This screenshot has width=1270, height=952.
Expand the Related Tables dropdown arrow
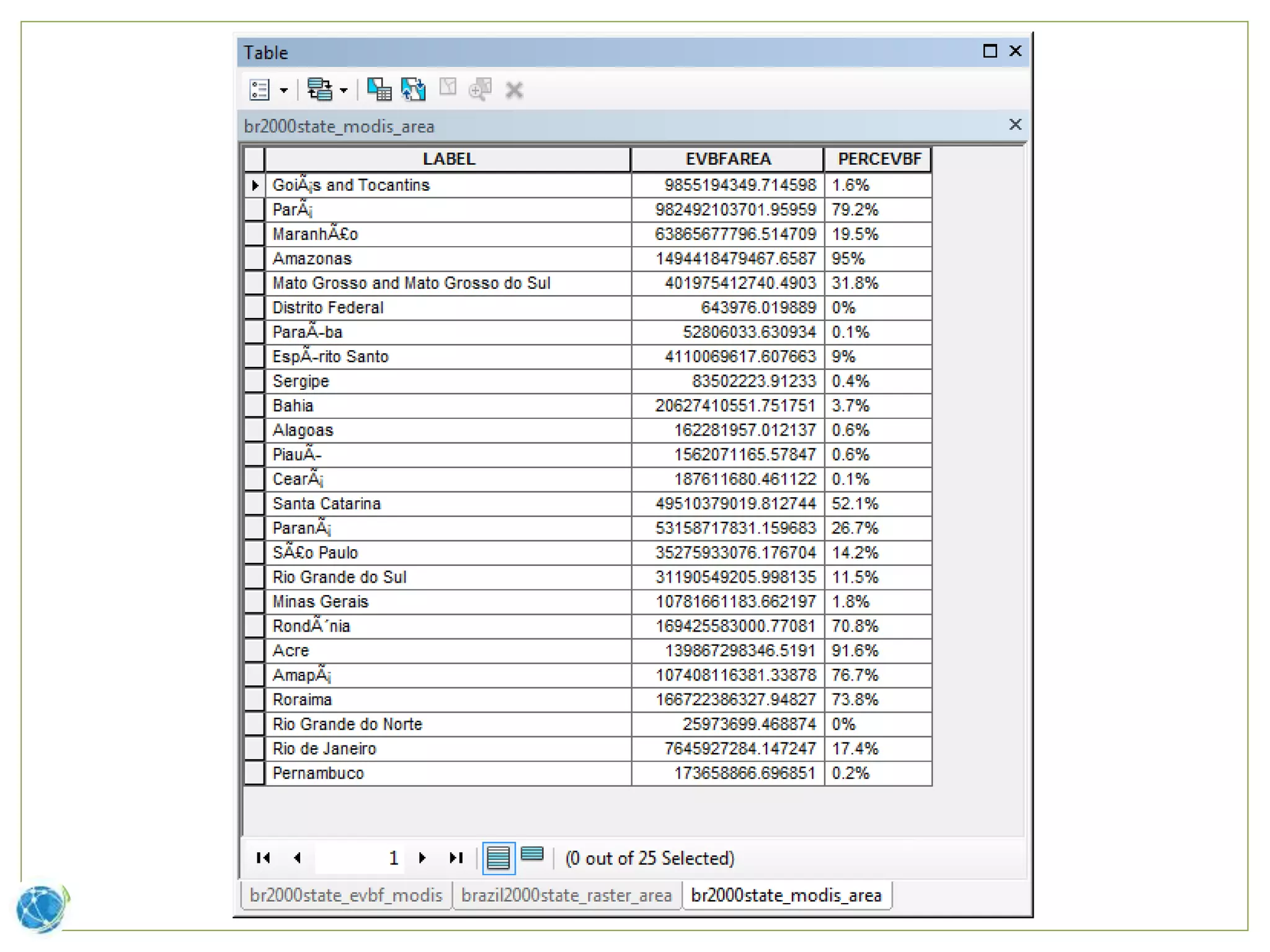(344, 90)
